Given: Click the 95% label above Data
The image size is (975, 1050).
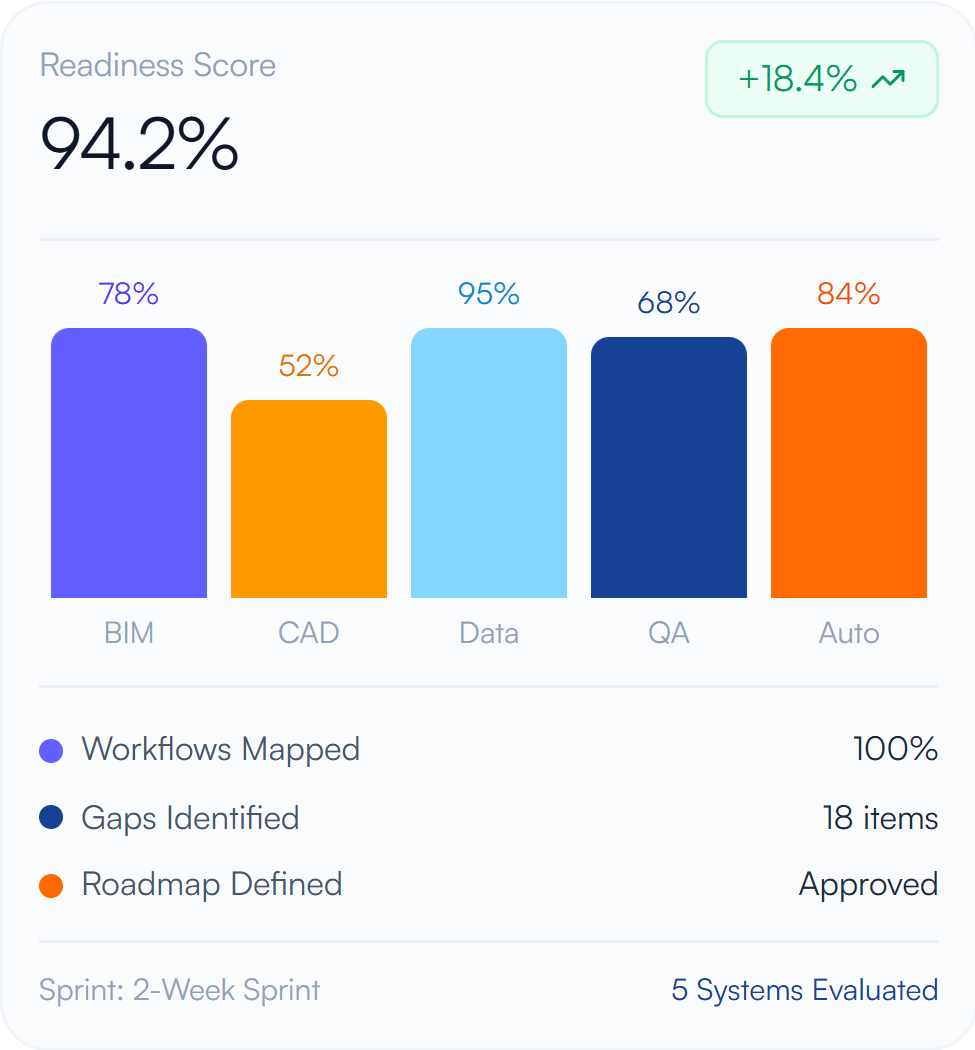Looking at the screenshot, I should [489, 294].
